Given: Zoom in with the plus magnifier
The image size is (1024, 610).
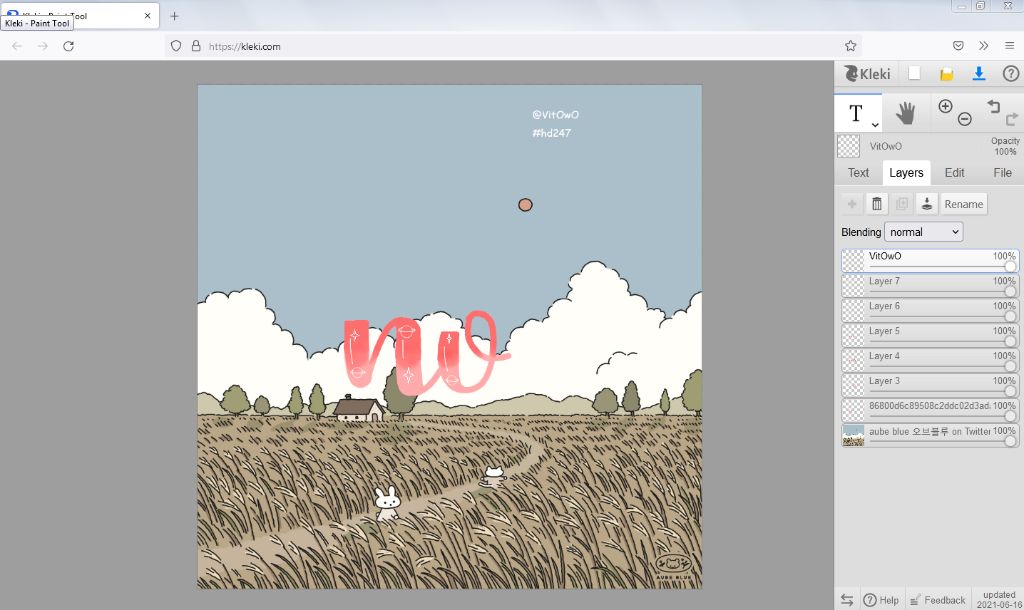Looking at the screenshot, I should 945,106.
